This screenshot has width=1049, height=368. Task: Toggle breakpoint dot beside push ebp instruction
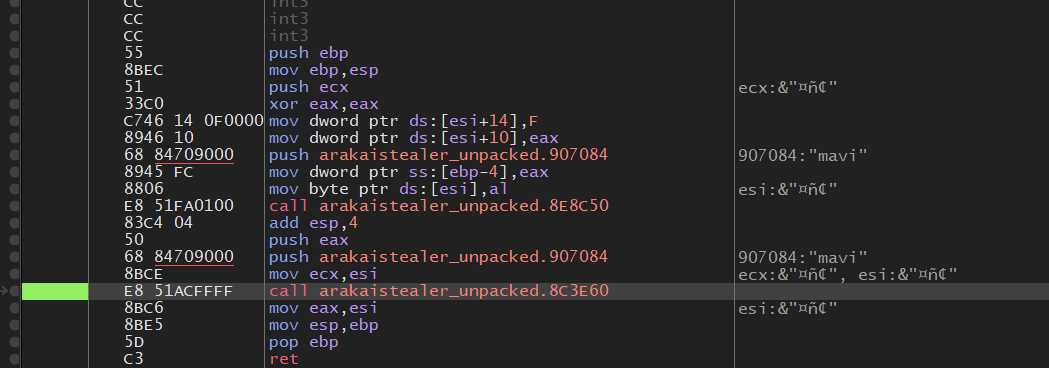pos(14,53)
